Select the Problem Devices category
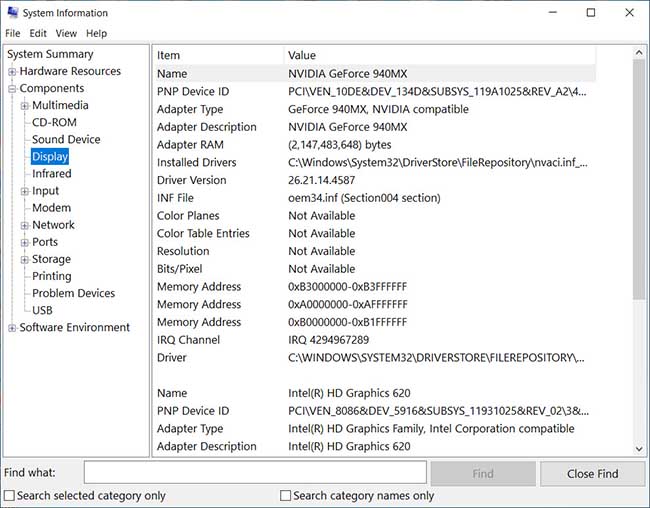Image resolution: width=650 pixels, height=508 pixels. pos(73,293)
